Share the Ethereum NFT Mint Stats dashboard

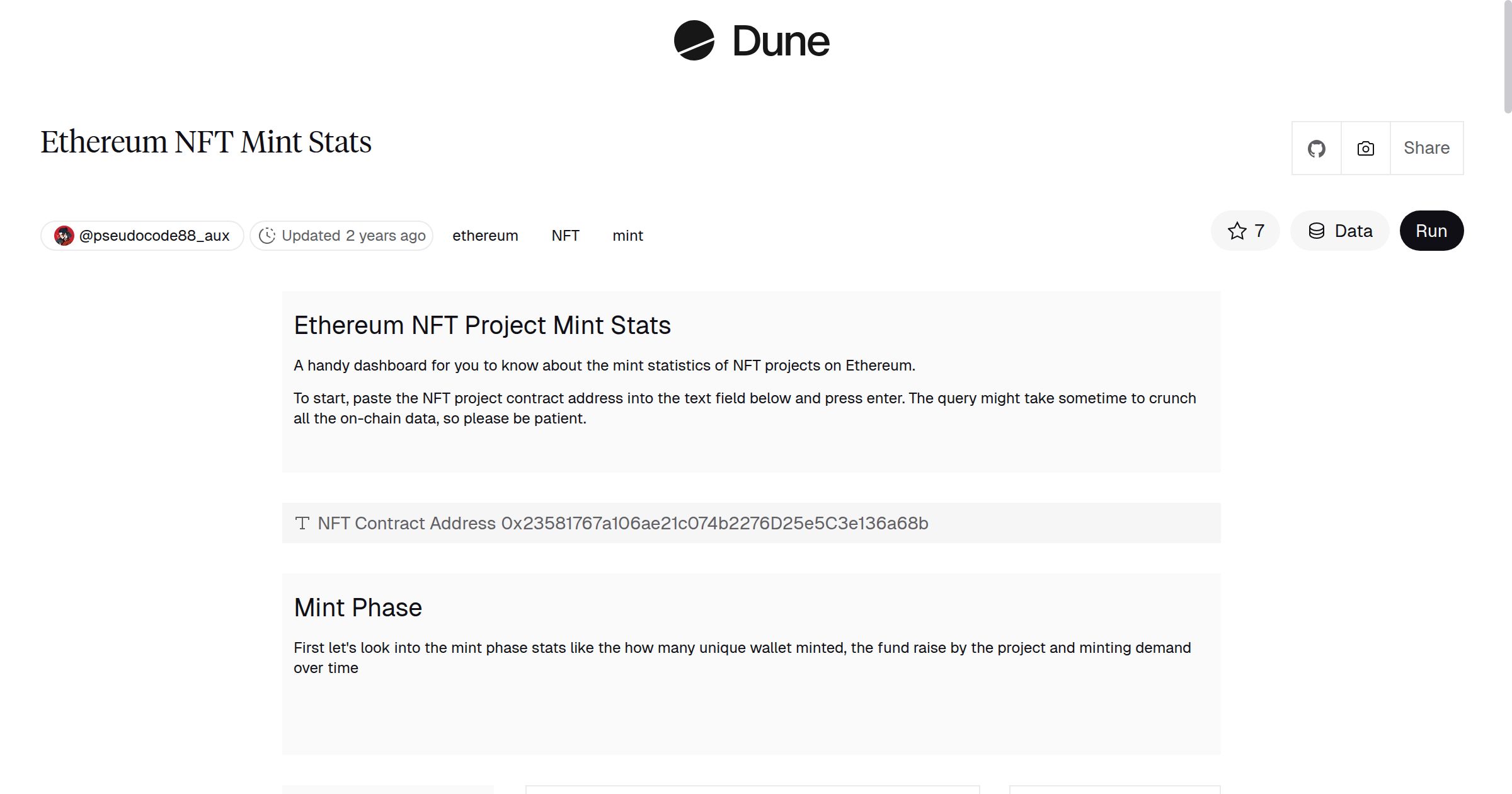pyautogui.click(x=1426, y=148)
